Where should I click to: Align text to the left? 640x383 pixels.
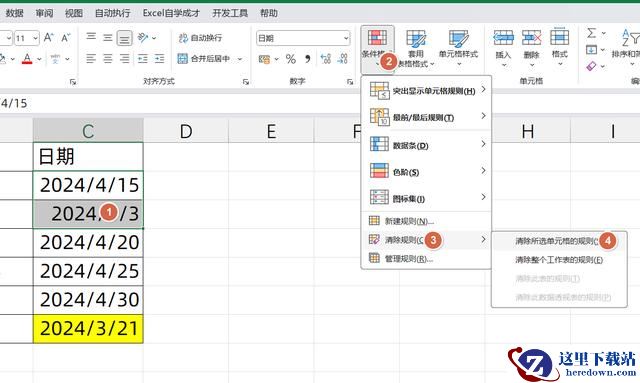(91, 59)
